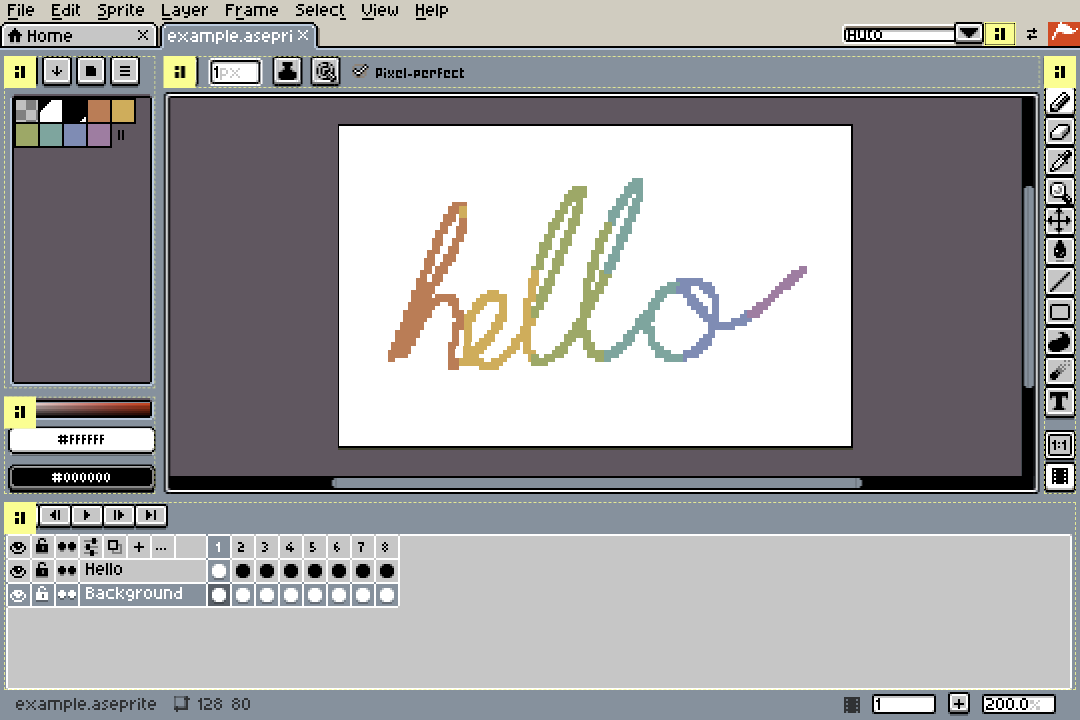
Task: Open the File menu
Action: pyautogui.click(x=21, y=10)
